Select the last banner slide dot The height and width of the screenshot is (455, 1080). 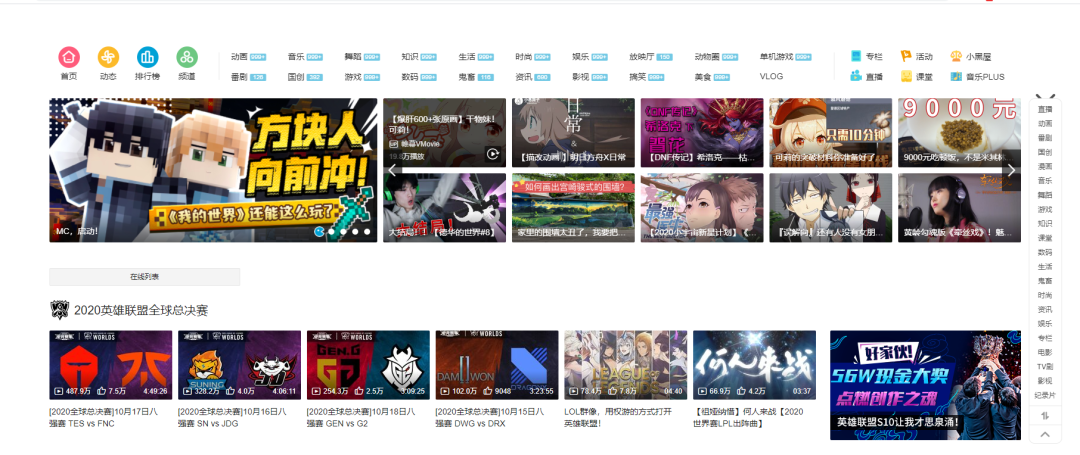point(367,232)
